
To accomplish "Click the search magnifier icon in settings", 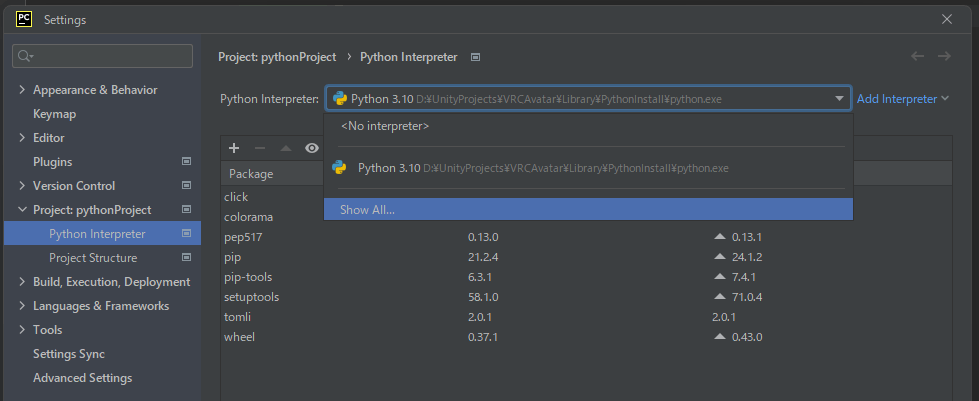I will coord(25,56).
